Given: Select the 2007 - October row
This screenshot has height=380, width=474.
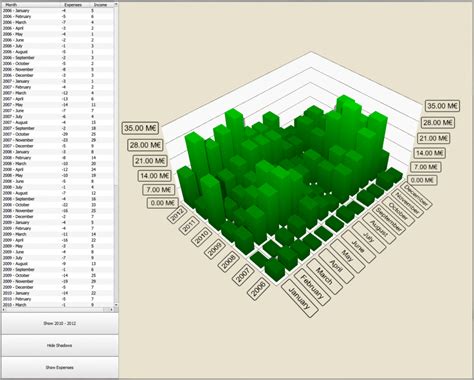Looking at the screenshot, I should pos(58,134).
